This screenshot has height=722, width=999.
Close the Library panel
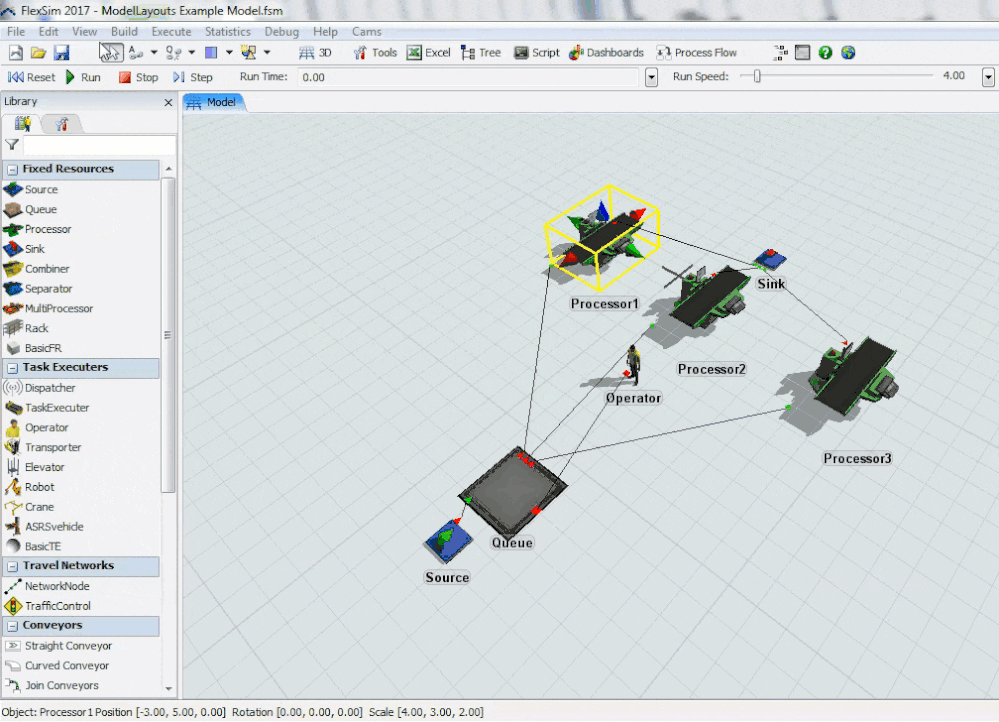[168, 102]
